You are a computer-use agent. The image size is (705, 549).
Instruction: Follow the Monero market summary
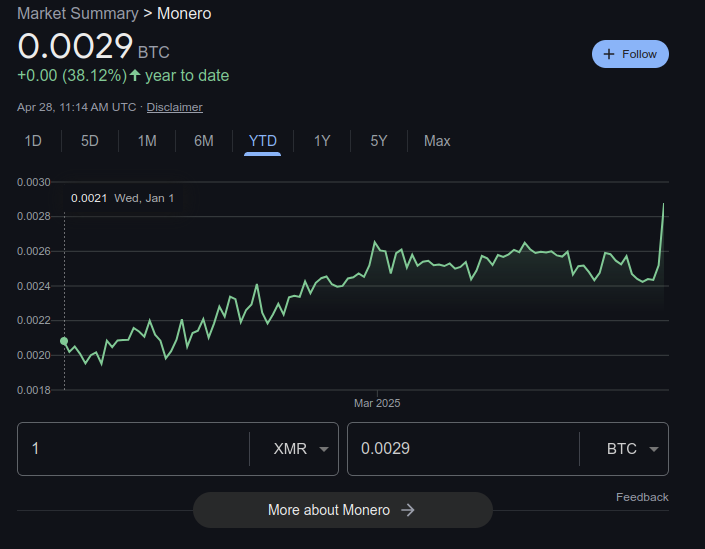coord(630,54)
